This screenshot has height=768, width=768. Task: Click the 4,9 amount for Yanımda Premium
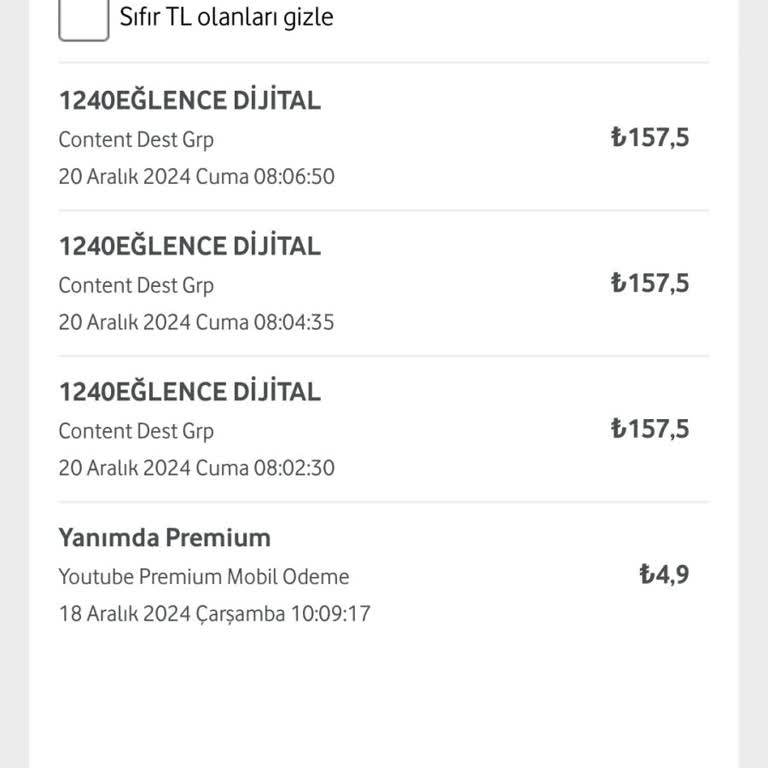tap(672, 575)
